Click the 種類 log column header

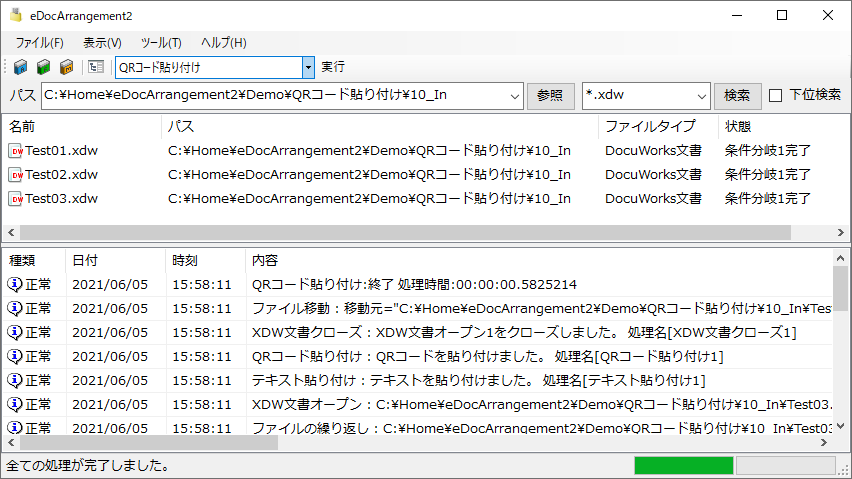34,261
